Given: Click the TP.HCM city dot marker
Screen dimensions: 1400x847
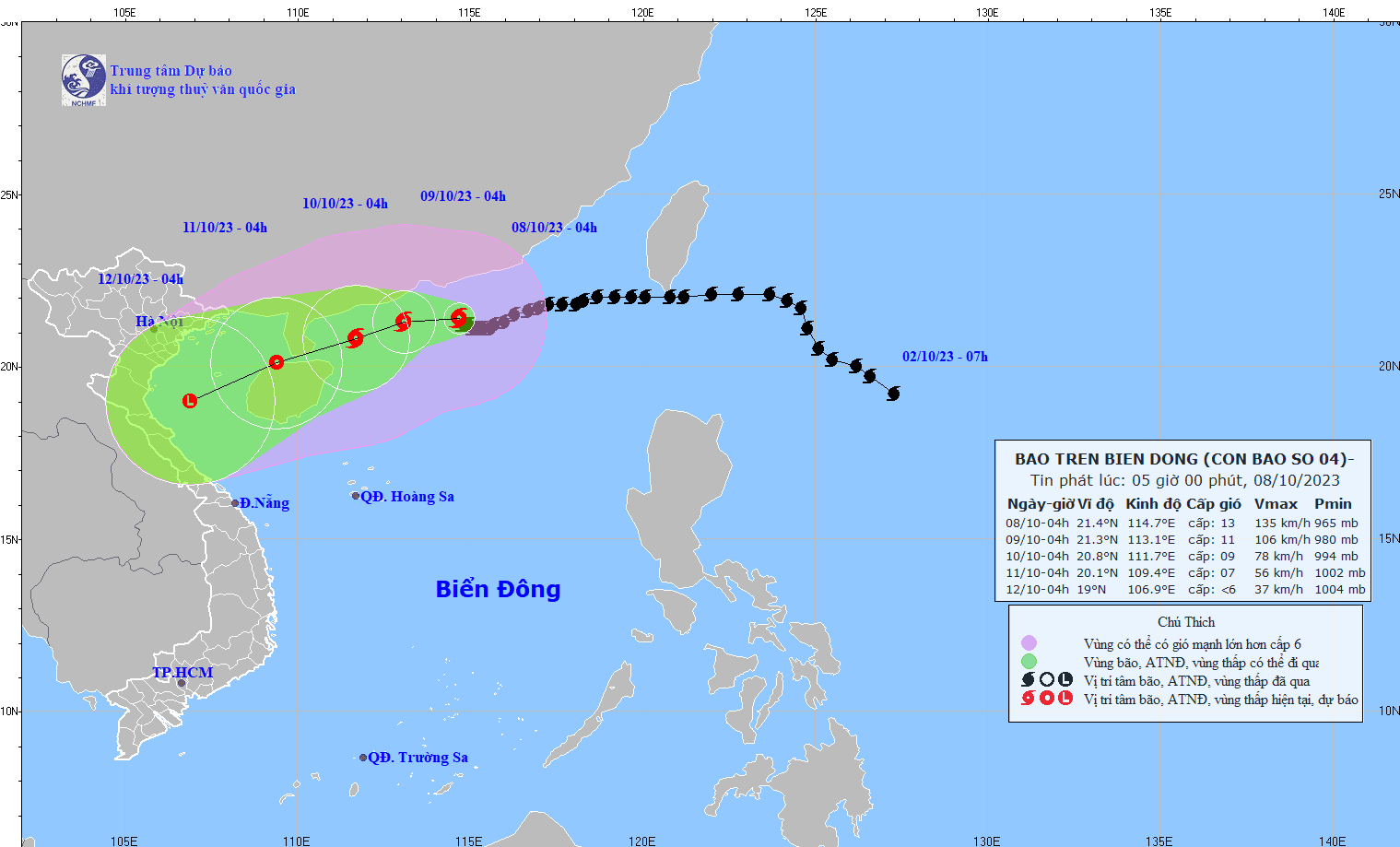Looking at the screenshot, I should click(x=182, y=683).
